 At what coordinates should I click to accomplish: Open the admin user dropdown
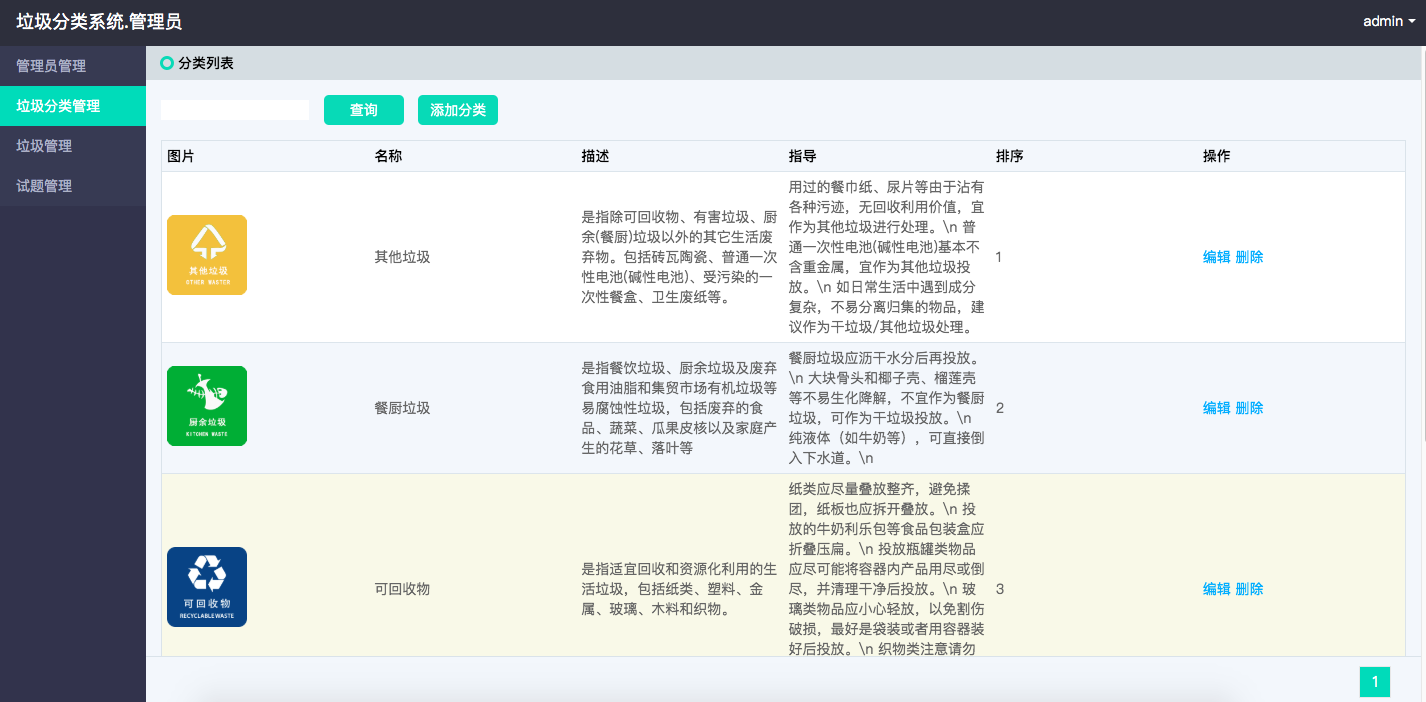coord(1389,21)
